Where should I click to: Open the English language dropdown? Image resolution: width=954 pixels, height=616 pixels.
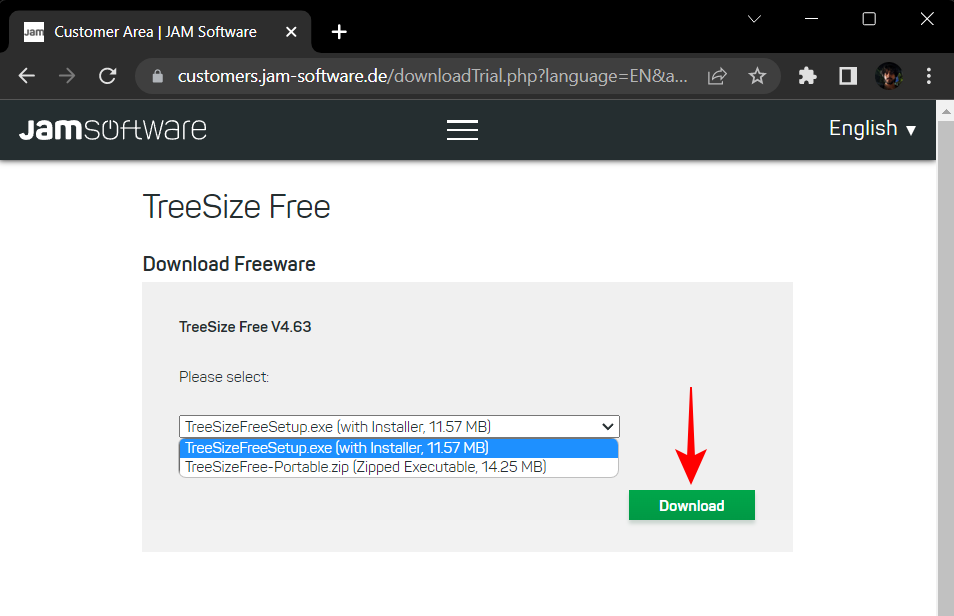point(871,128)
